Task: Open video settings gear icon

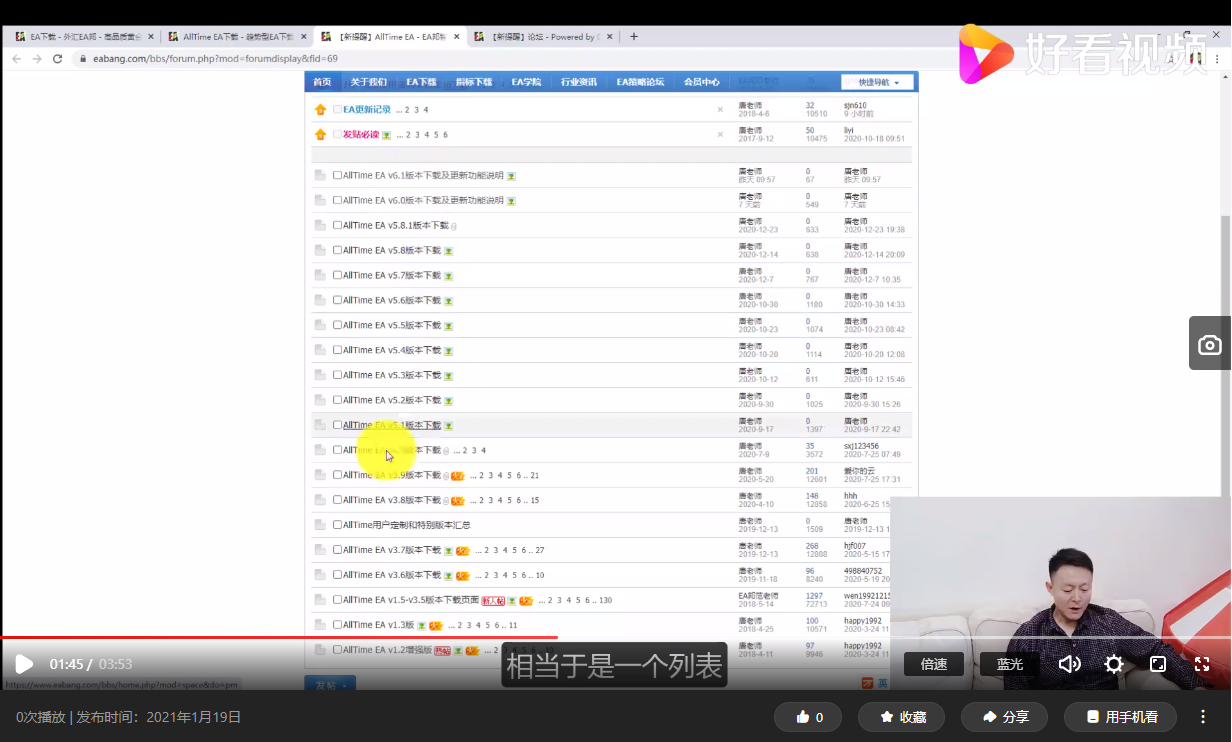Action: (x=1114, y=664)
